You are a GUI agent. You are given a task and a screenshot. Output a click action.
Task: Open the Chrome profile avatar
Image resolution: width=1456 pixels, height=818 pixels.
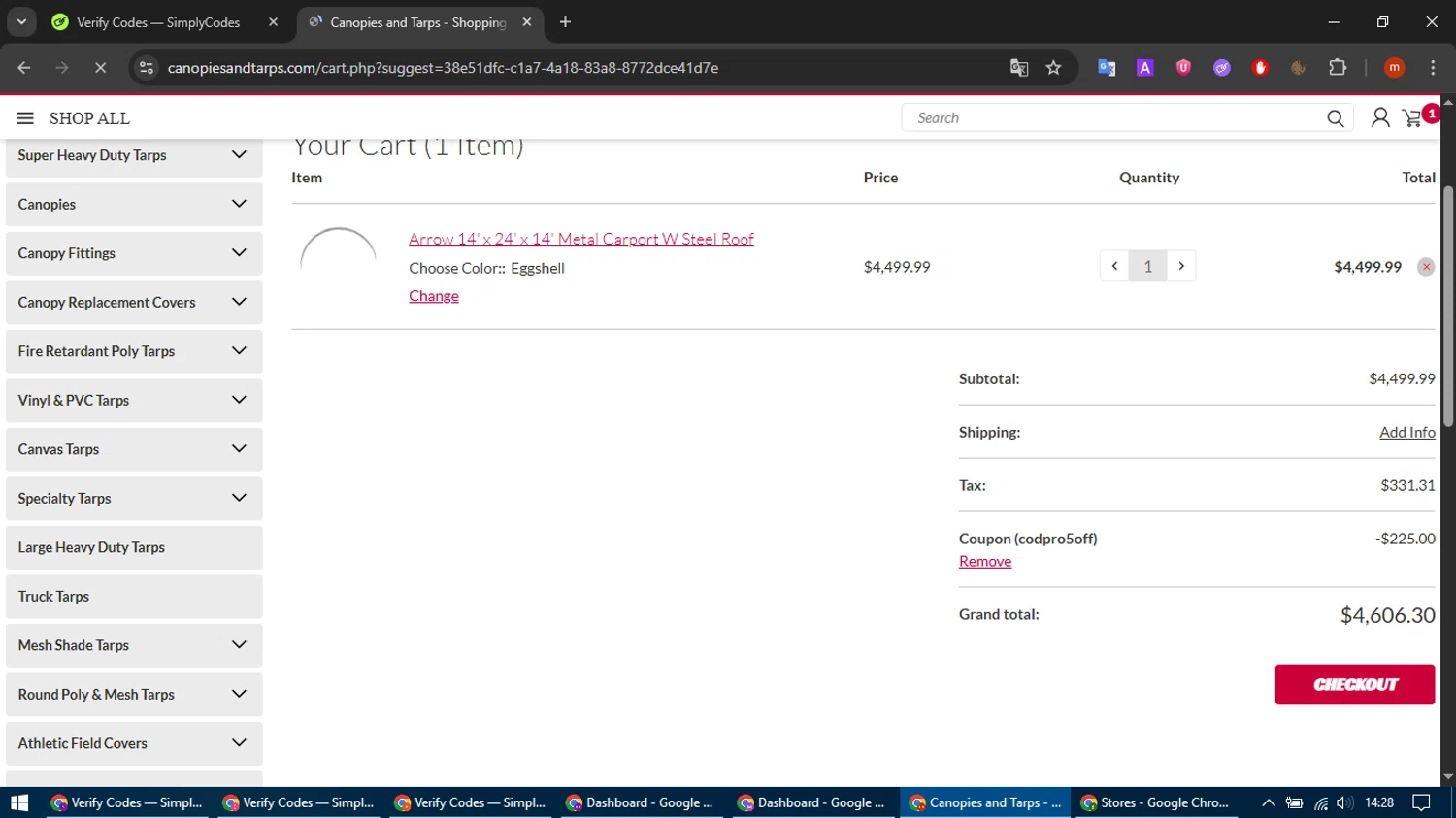click(1395, 68)
